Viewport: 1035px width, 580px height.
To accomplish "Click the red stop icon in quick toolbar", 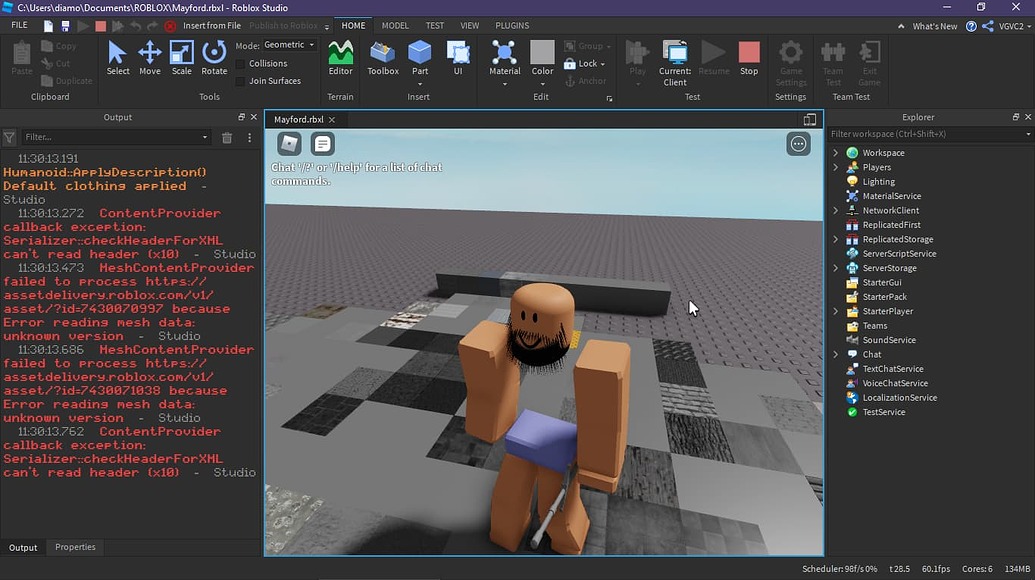I will click(x=100, y=26).
